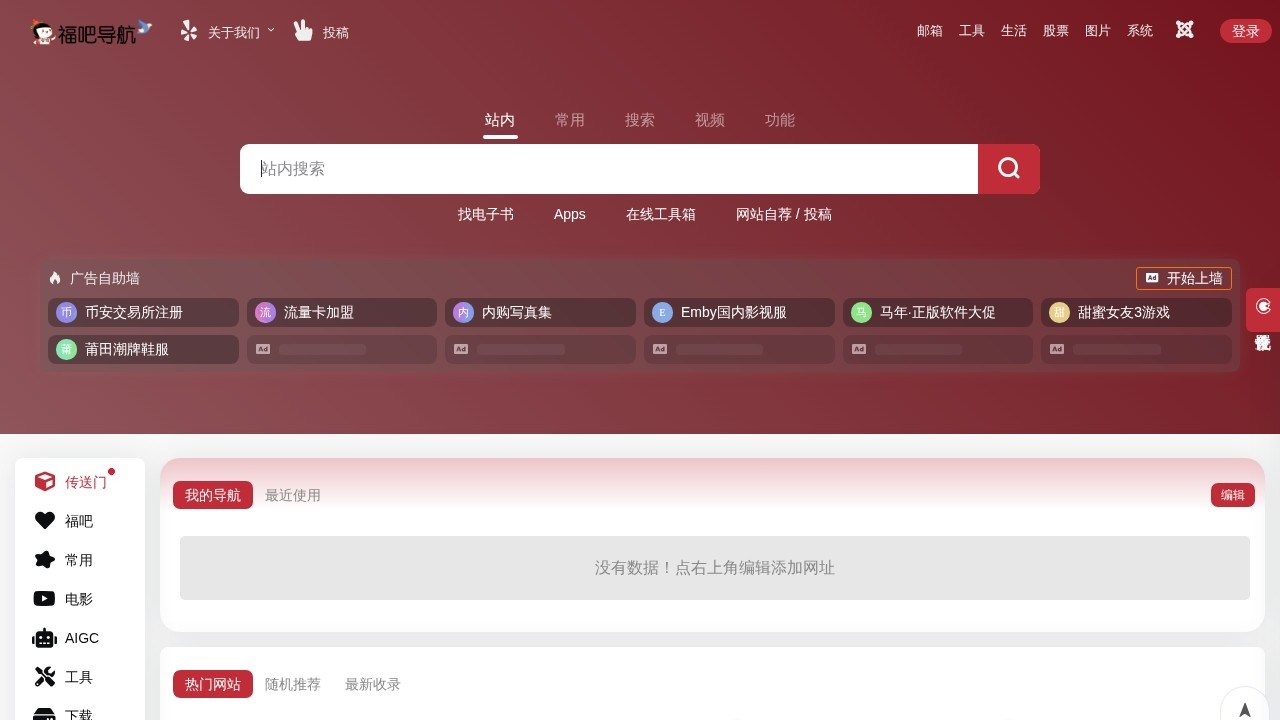Click the red search magnifier button
Screen dimensions: 1280x720
pos(1008,168)
